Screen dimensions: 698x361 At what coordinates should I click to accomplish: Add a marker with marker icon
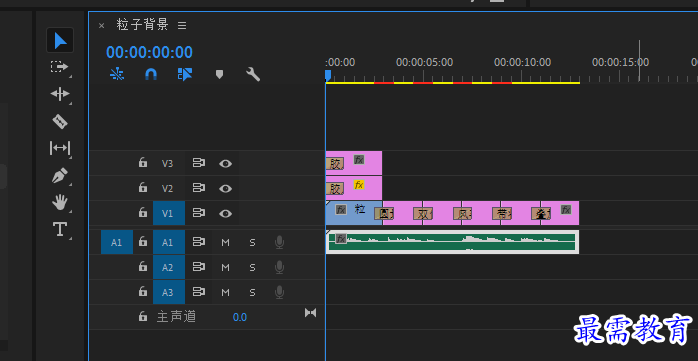(219, 74)
